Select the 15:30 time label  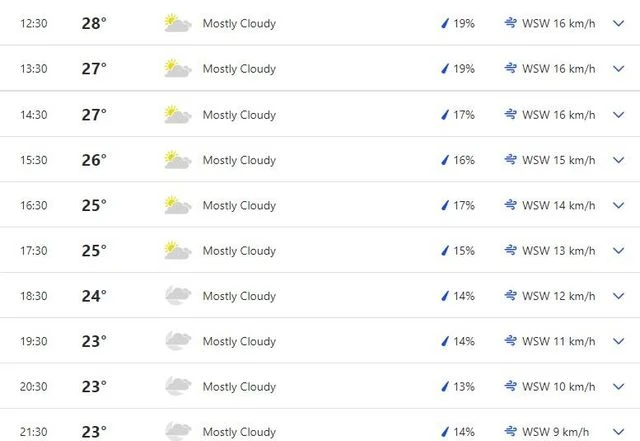[x=34, y=160]
